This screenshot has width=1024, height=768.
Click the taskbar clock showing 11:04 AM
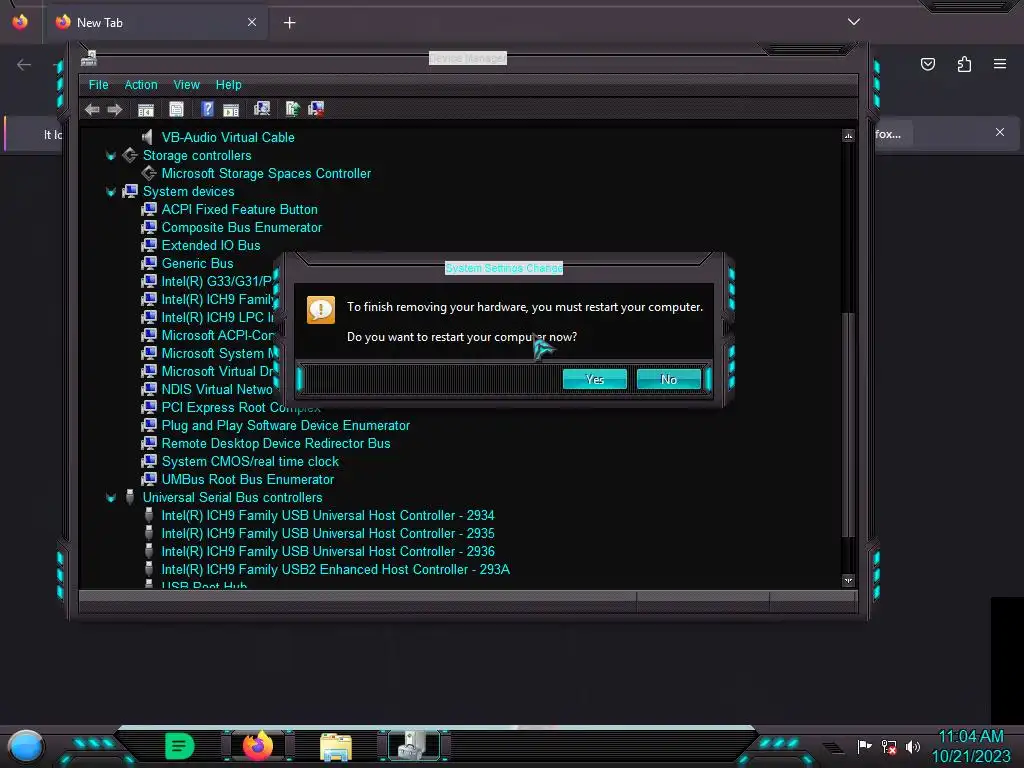click(x=970, y=737)
